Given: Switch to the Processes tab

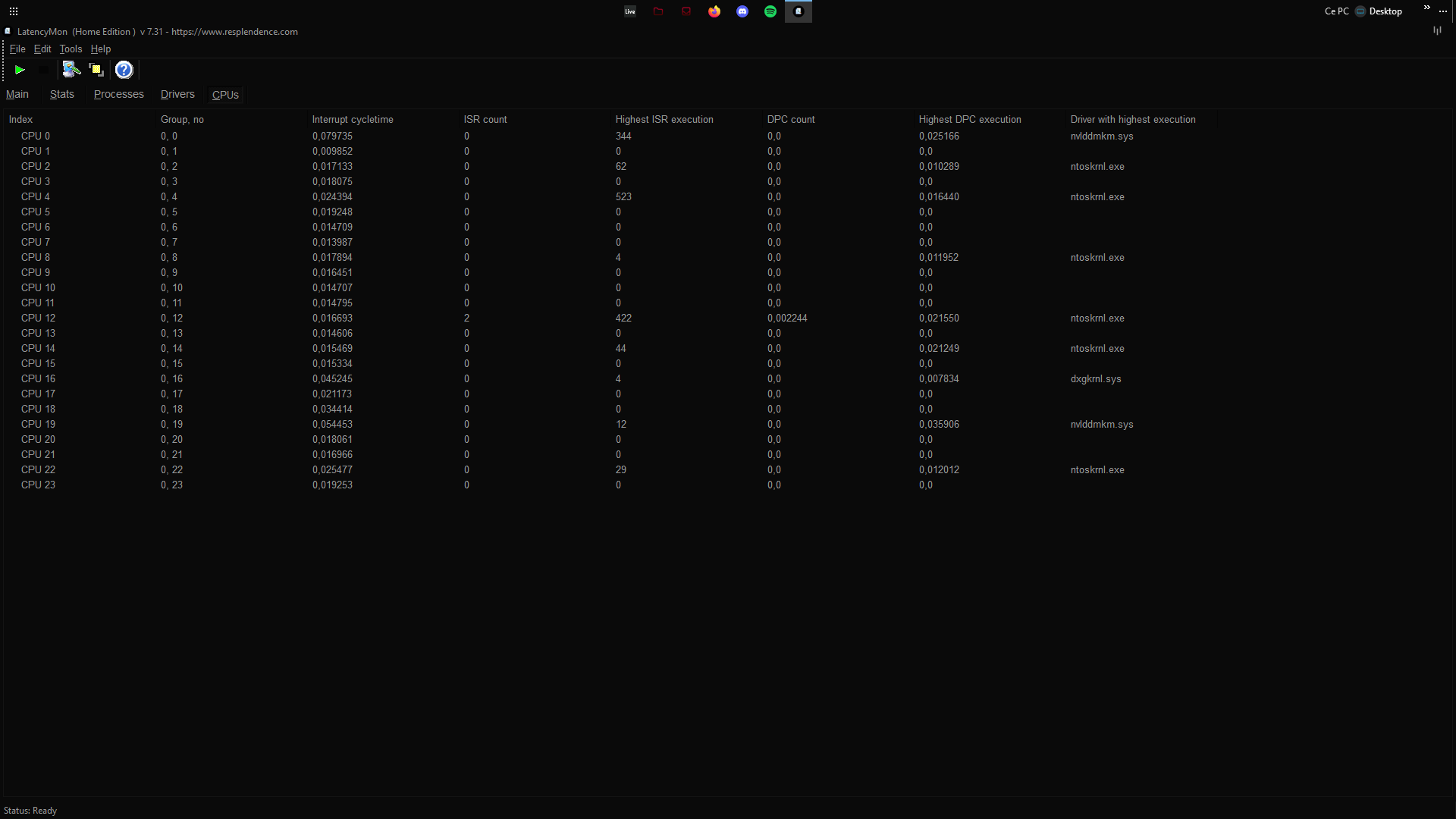Looking at the screenshot, I should tap(118, 94).
